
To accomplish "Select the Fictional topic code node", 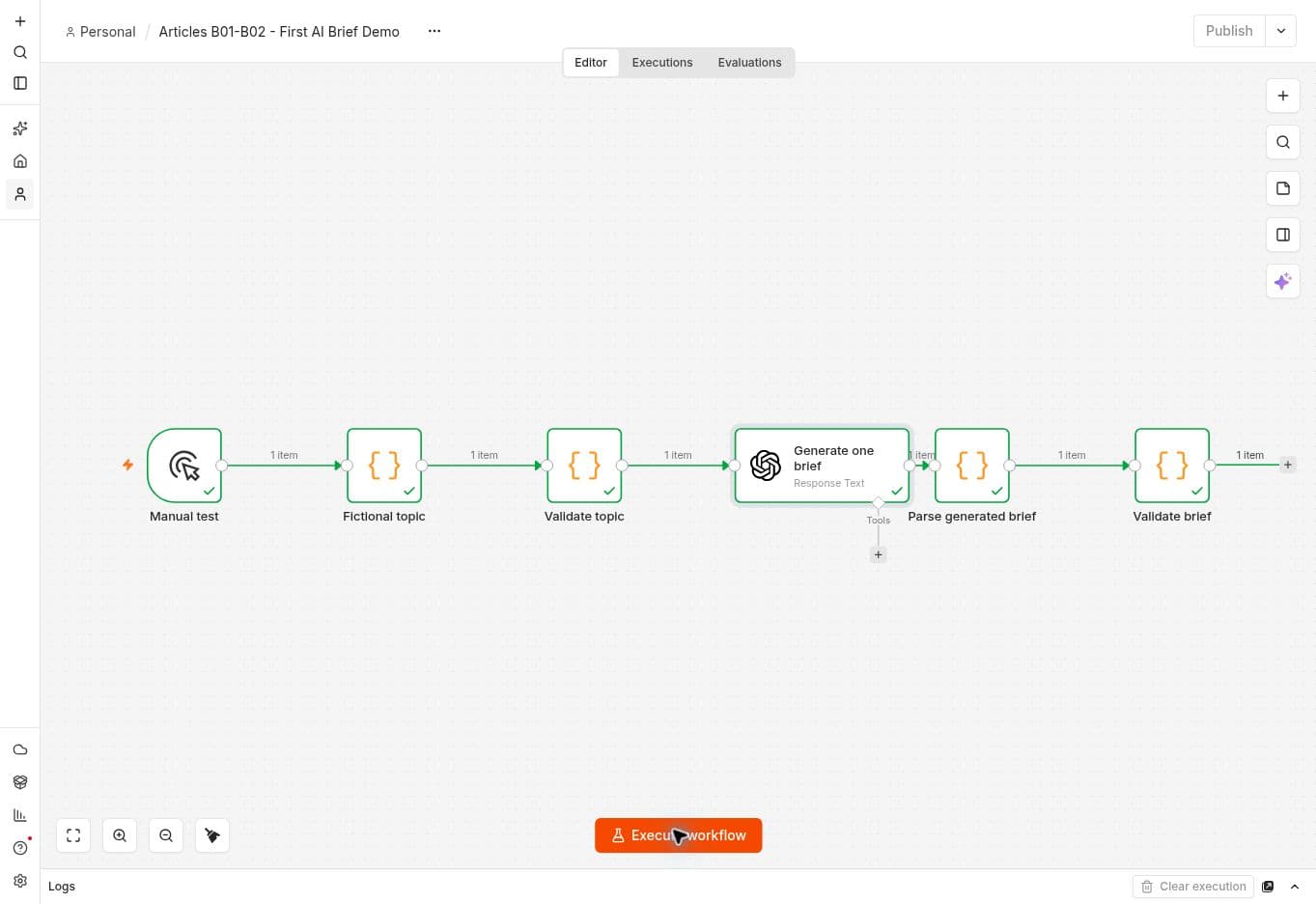I will click(384, 466).
